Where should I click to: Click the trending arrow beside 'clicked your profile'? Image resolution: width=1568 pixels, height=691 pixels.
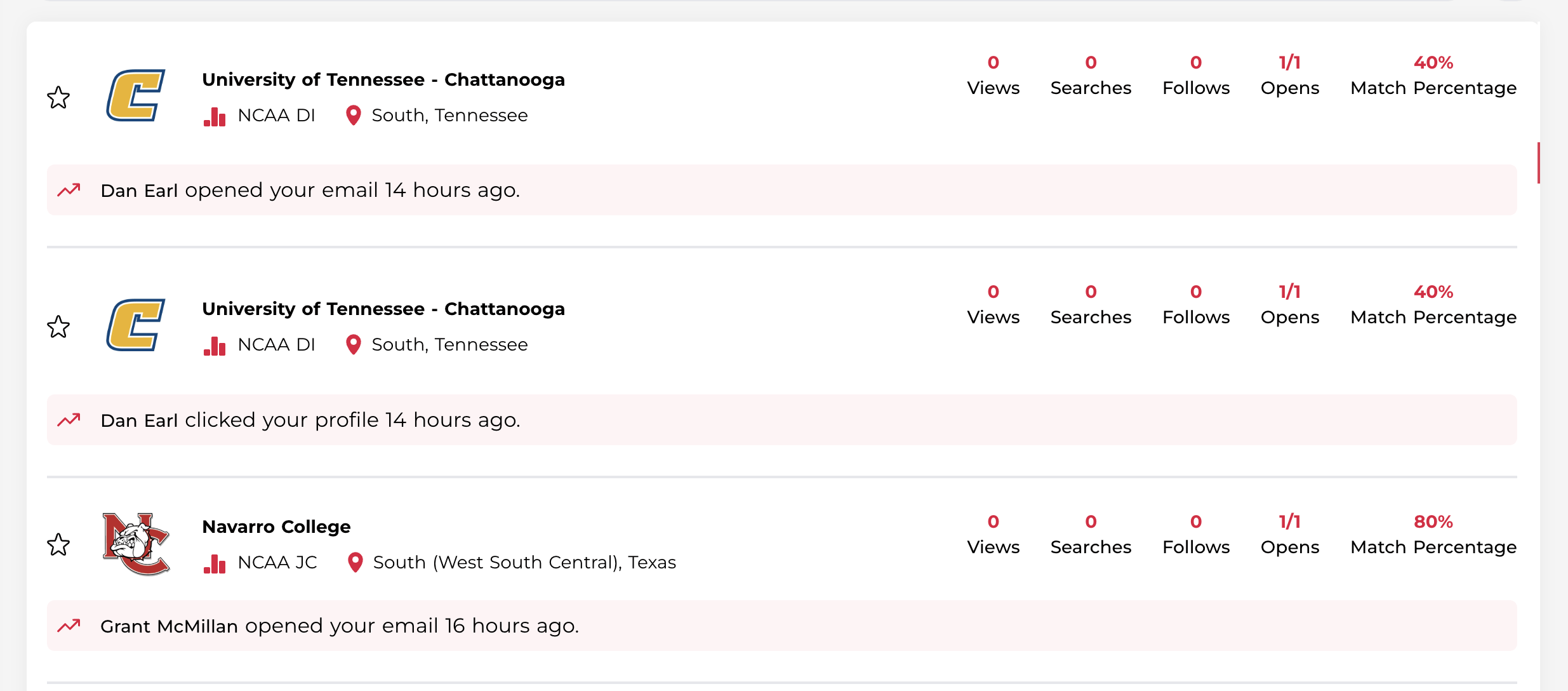click(69, 420)
